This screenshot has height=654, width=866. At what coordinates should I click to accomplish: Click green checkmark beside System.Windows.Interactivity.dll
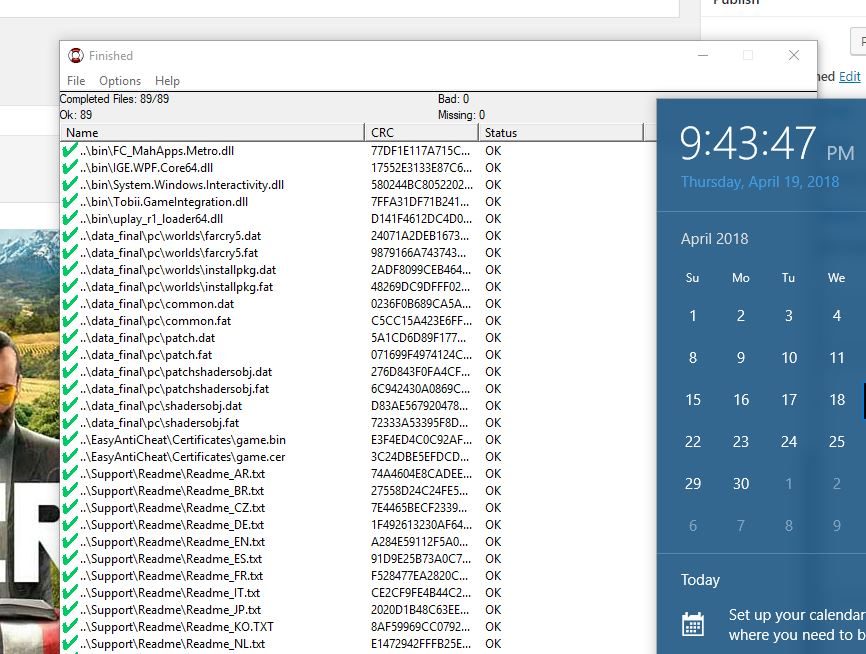click(70, 184)
